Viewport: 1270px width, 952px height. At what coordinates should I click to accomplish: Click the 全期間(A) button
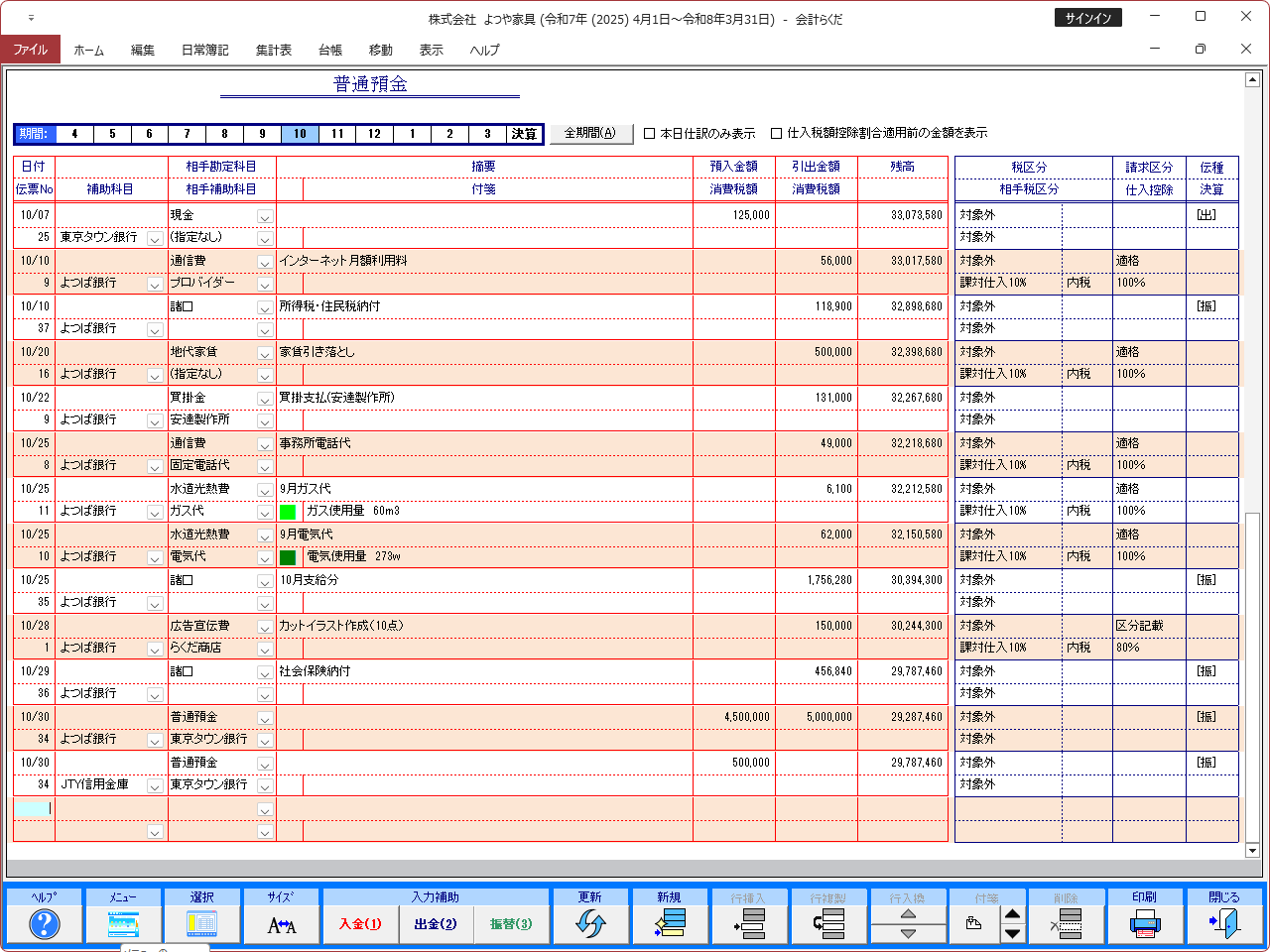[x=590, y=133]
